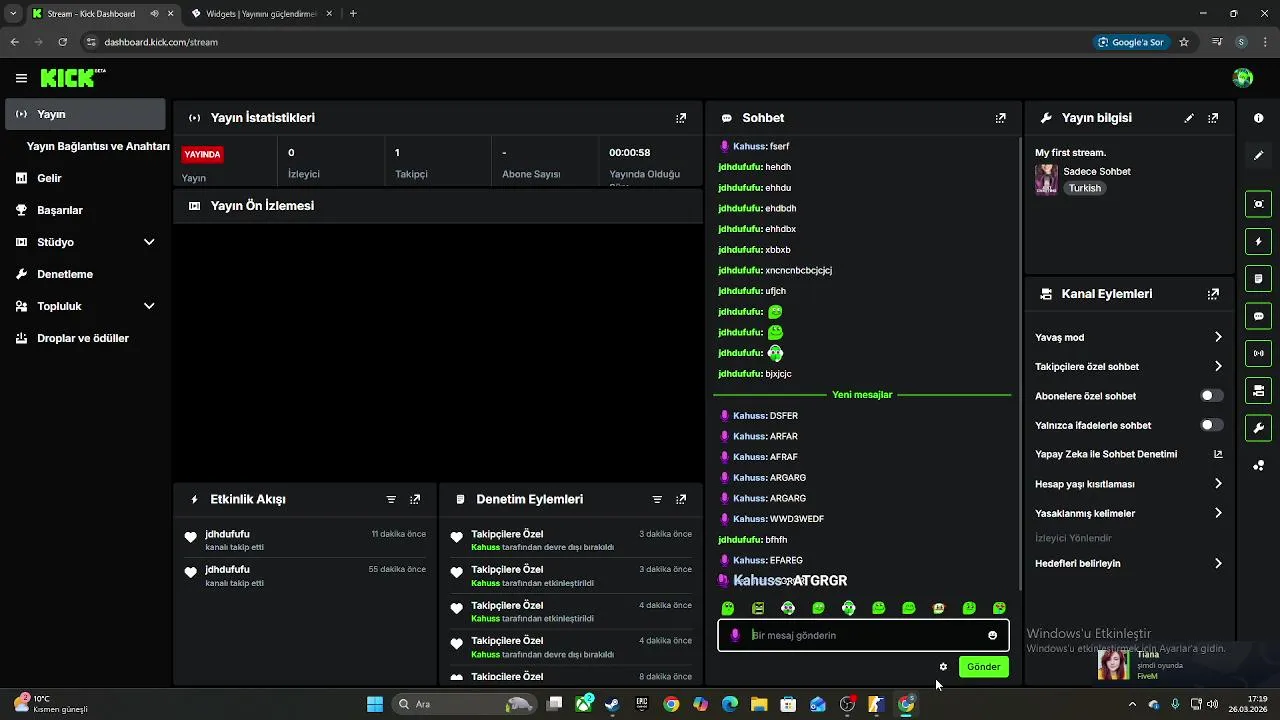Pop out the Etkinlik Akışı panel
The image size is (1280, 720).
415,499
